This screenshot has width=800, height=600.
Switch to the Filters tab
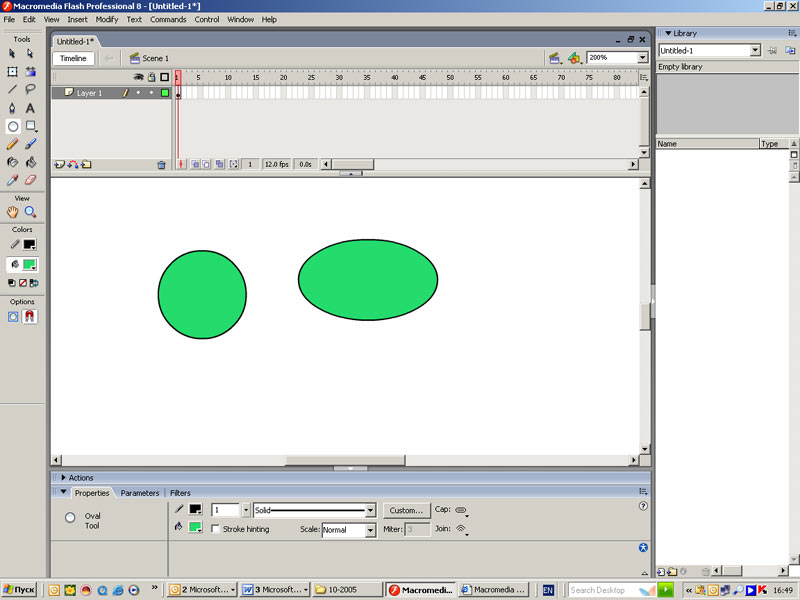(x=180, y=493)
